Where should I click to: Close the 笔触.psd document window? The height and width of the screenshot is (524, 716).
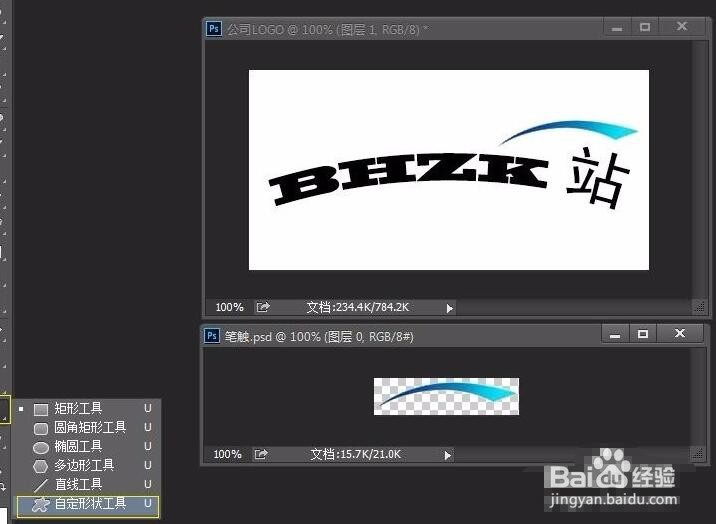point(680,334)
